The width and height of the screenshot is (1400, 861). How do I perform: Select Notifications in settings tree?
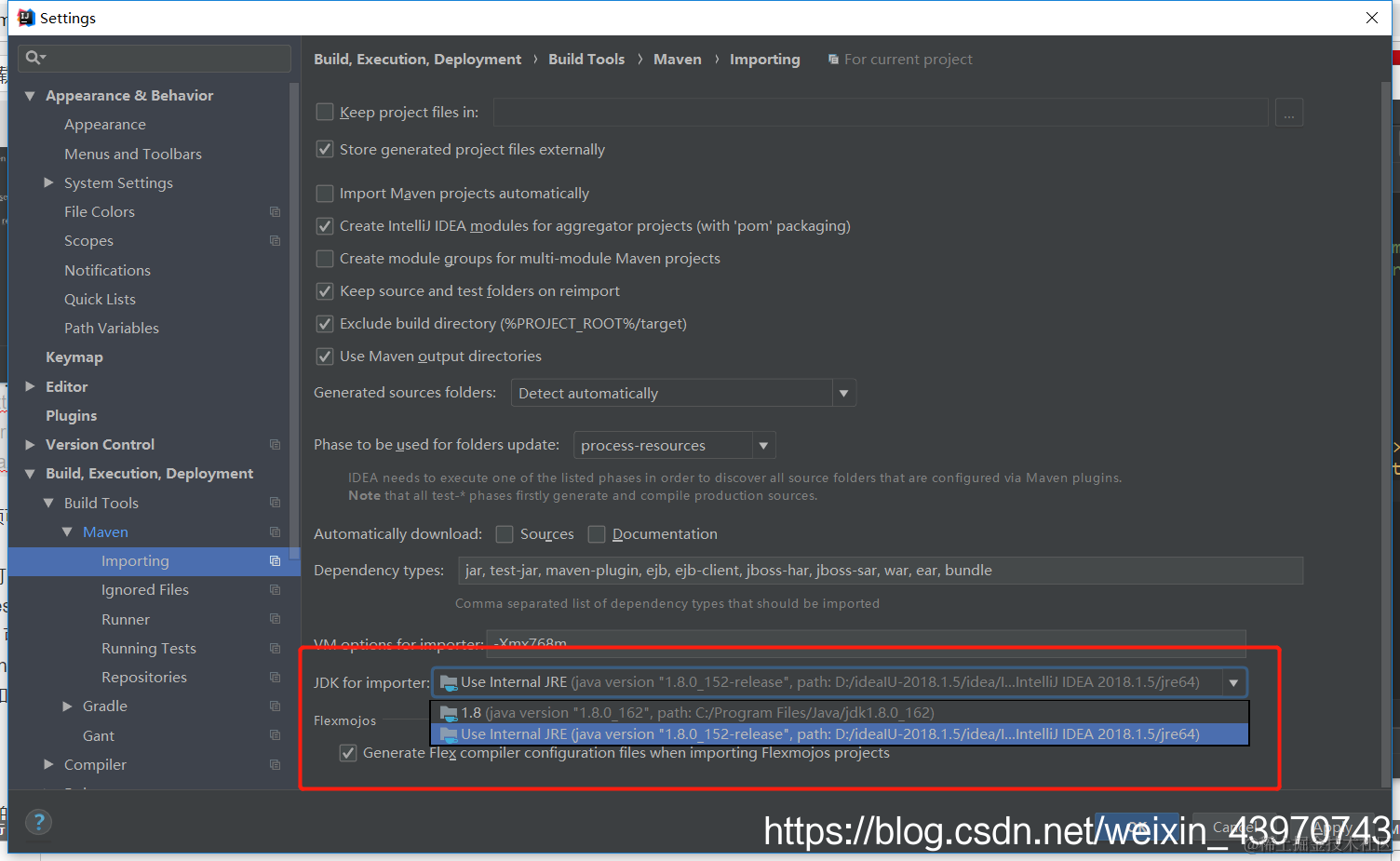click(107, 270)
